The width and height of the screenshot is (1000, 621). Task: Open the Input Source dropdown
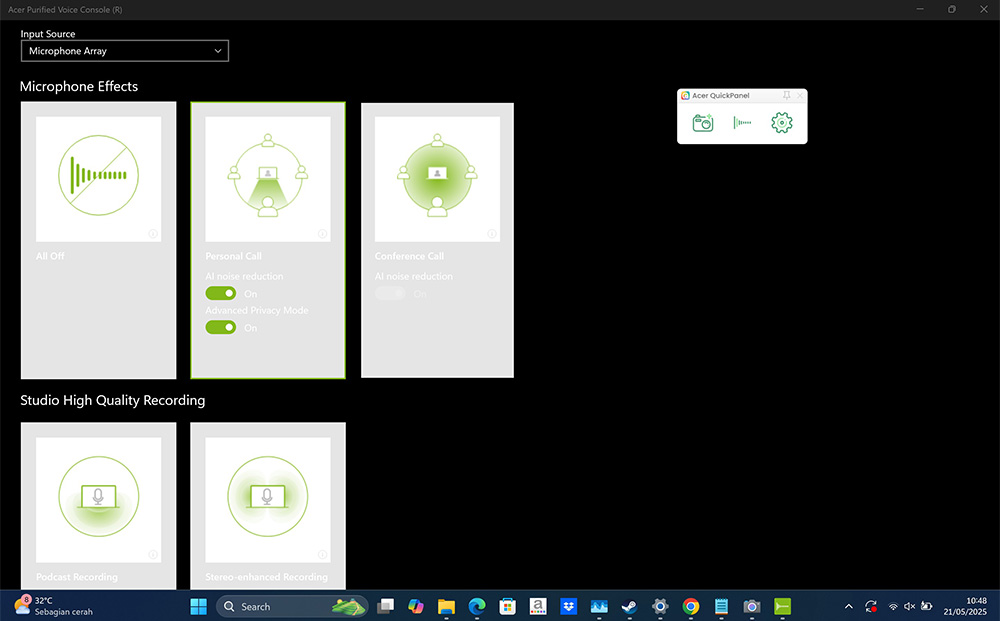[124, 51]
